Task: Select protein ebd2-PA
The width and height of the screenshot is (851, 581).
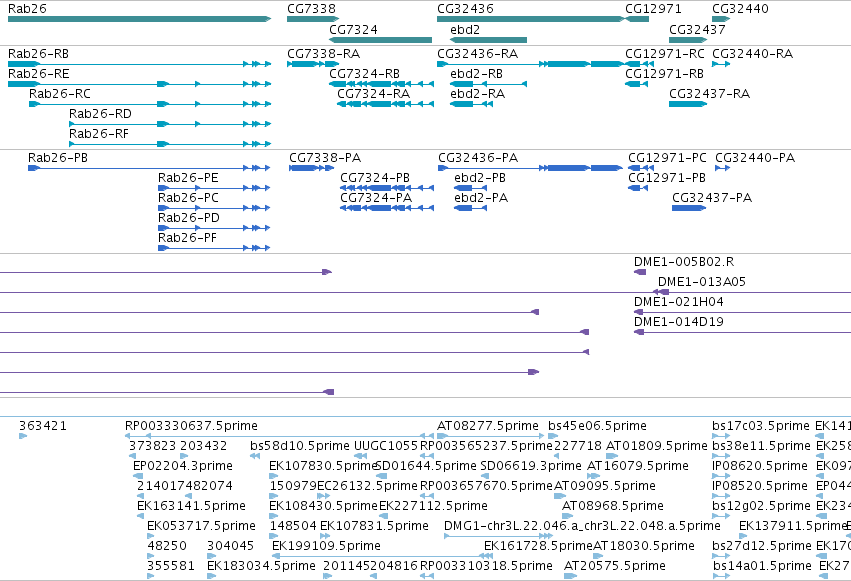Action: pos(471,208)
